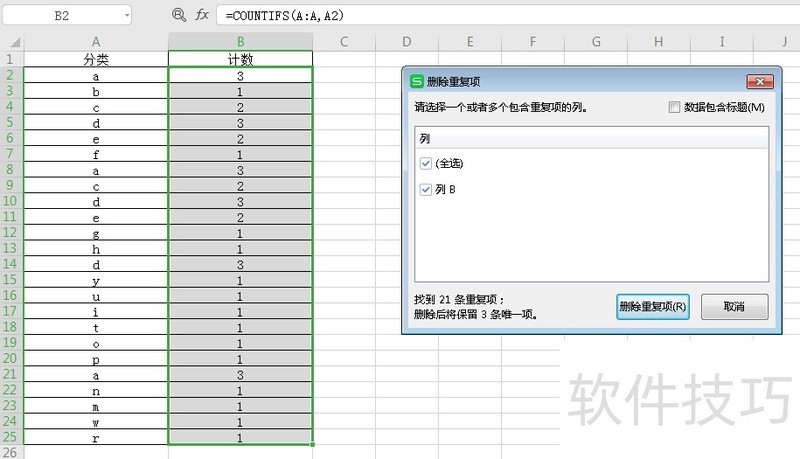Screen dimensions: 800x459
Task: Click cell B4 in row 4
Action: coord(240,107)
